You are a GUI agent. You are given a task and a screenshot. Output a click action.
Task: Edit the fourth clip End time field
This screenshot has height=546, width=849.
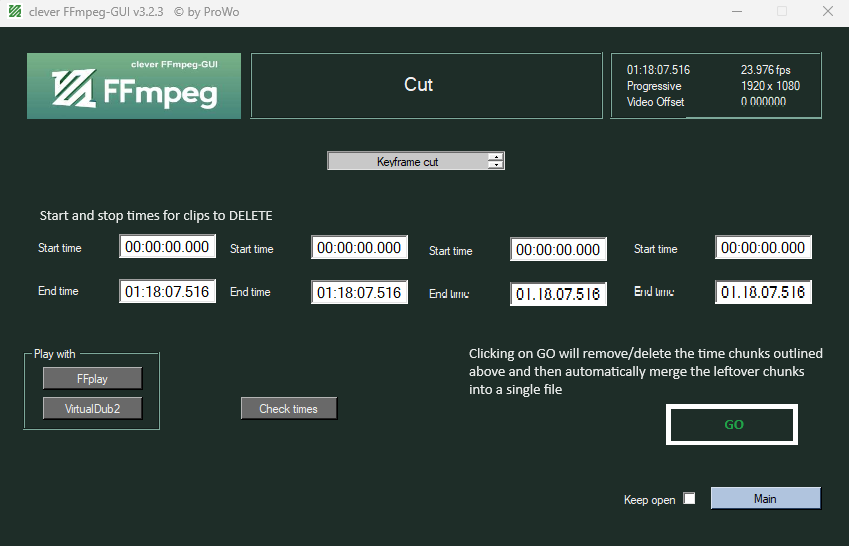pyautogui.click(x=763, y=292)
